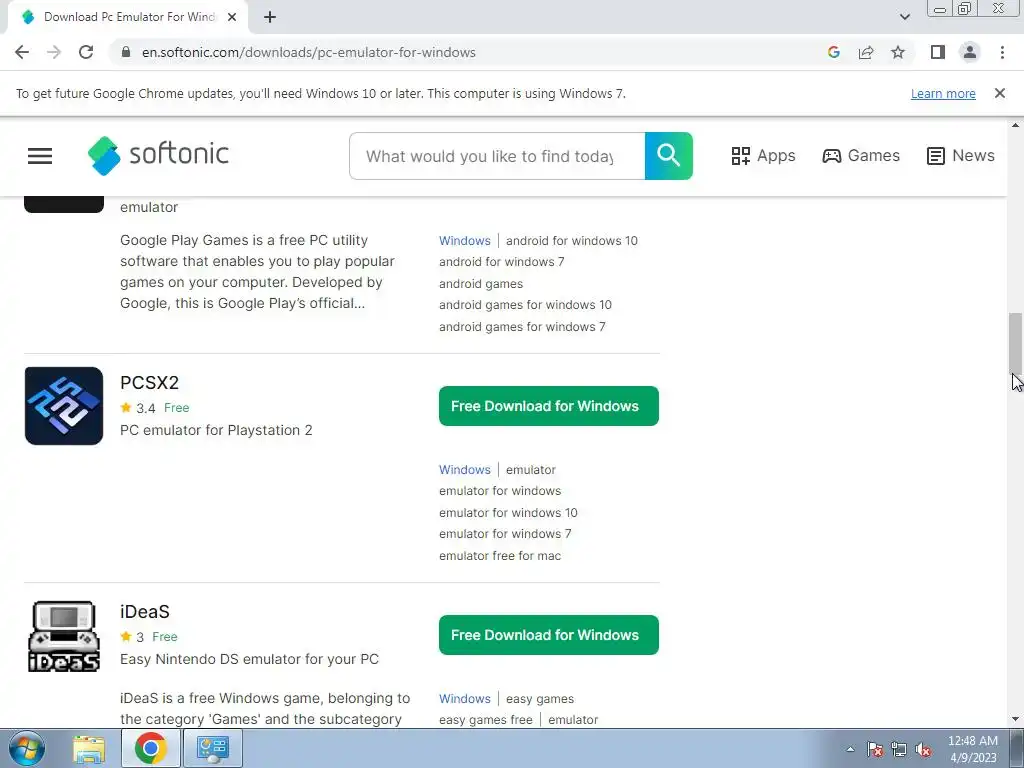This screenshot has width=1024, height=768.
Task: Select the Download Pc Emulator tab
Action: pyautogui.click(x=128, y=17)
